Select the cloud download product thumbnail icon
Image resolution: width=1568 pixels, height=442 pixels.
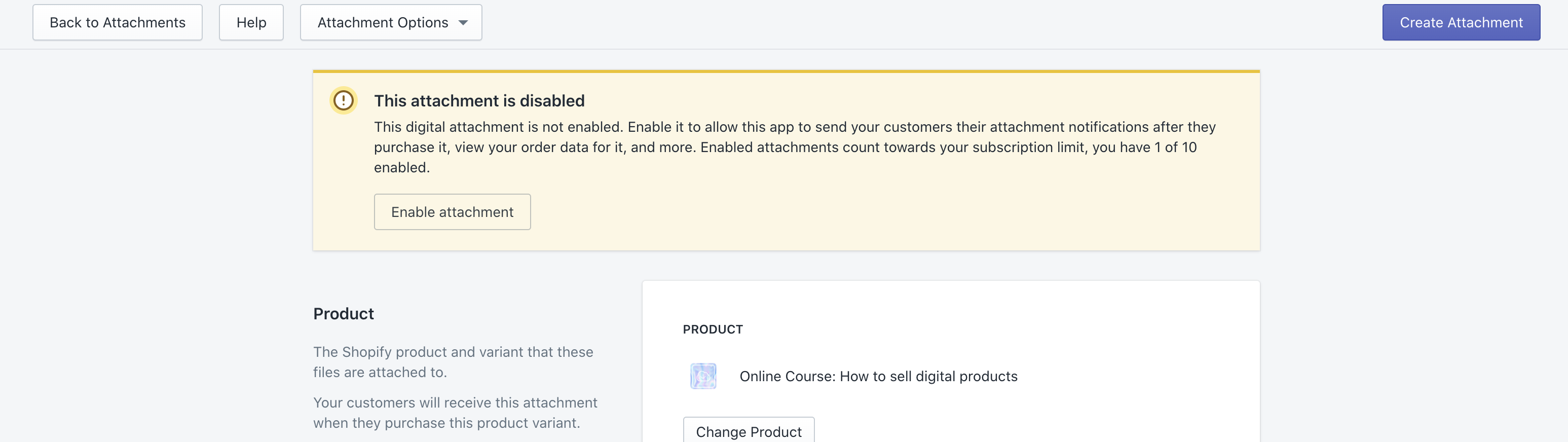(703, 376)
